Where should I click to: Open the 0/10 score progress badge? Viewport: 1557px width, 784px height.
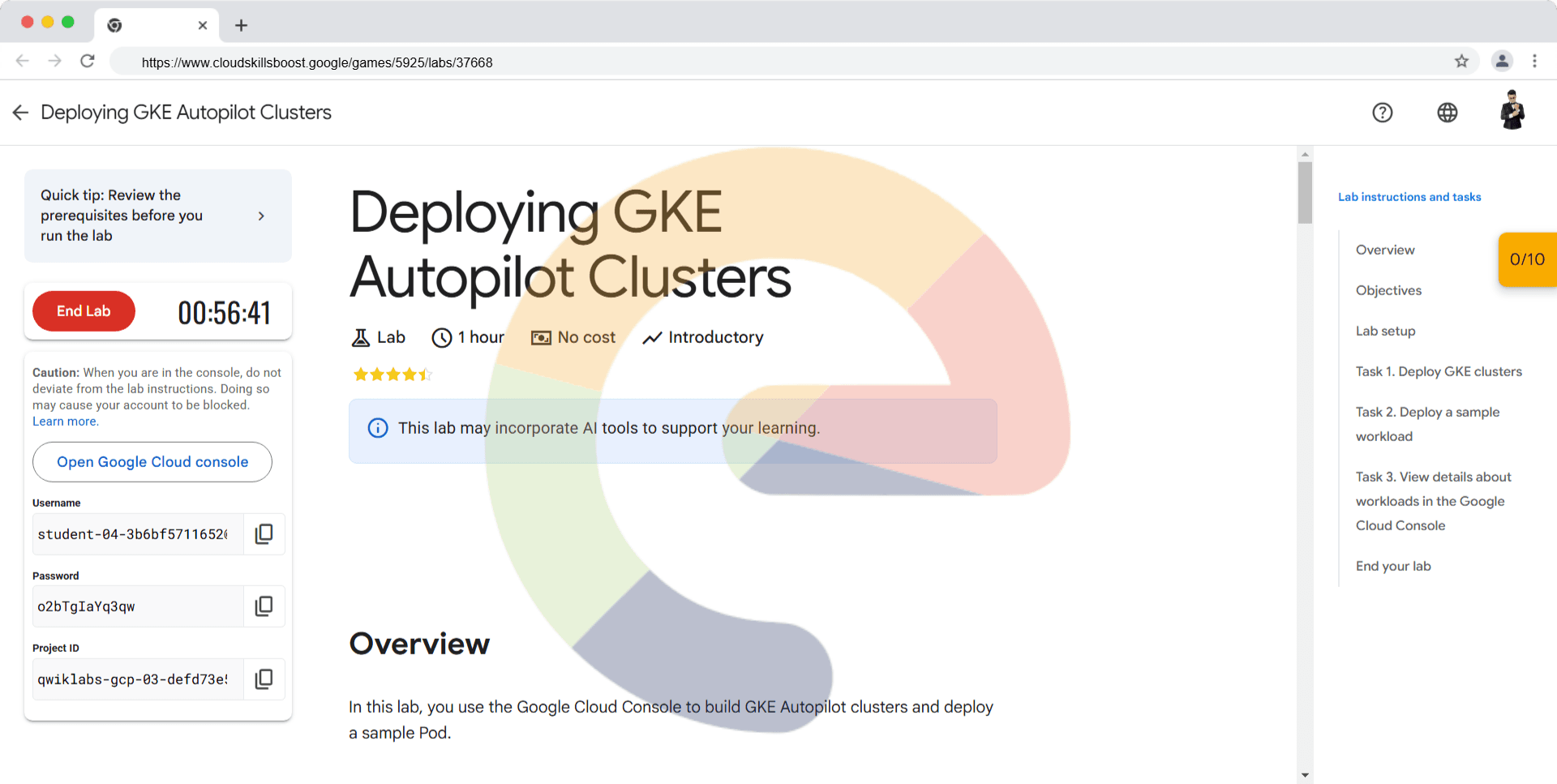tap(1527, 259)
